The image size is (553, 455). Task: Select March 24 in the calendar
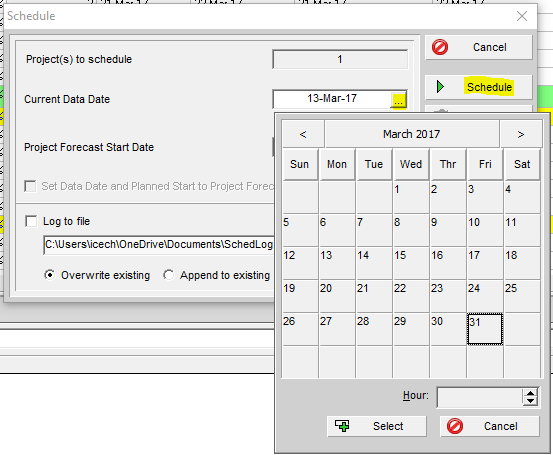coord(485,296)
